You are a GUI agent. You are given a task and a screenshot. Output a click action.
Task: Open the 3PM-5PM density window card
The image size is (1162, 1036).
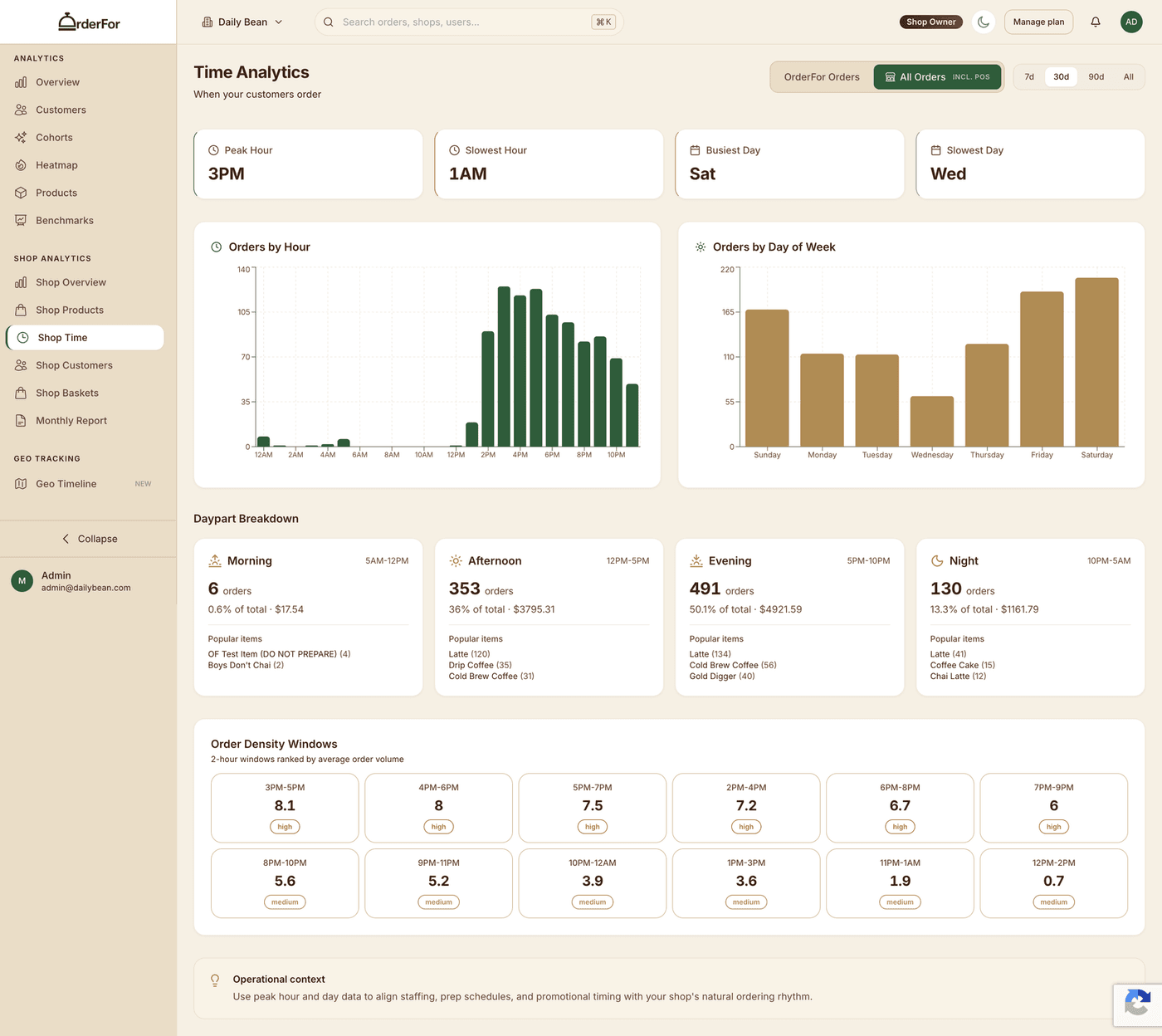[285, 808]
